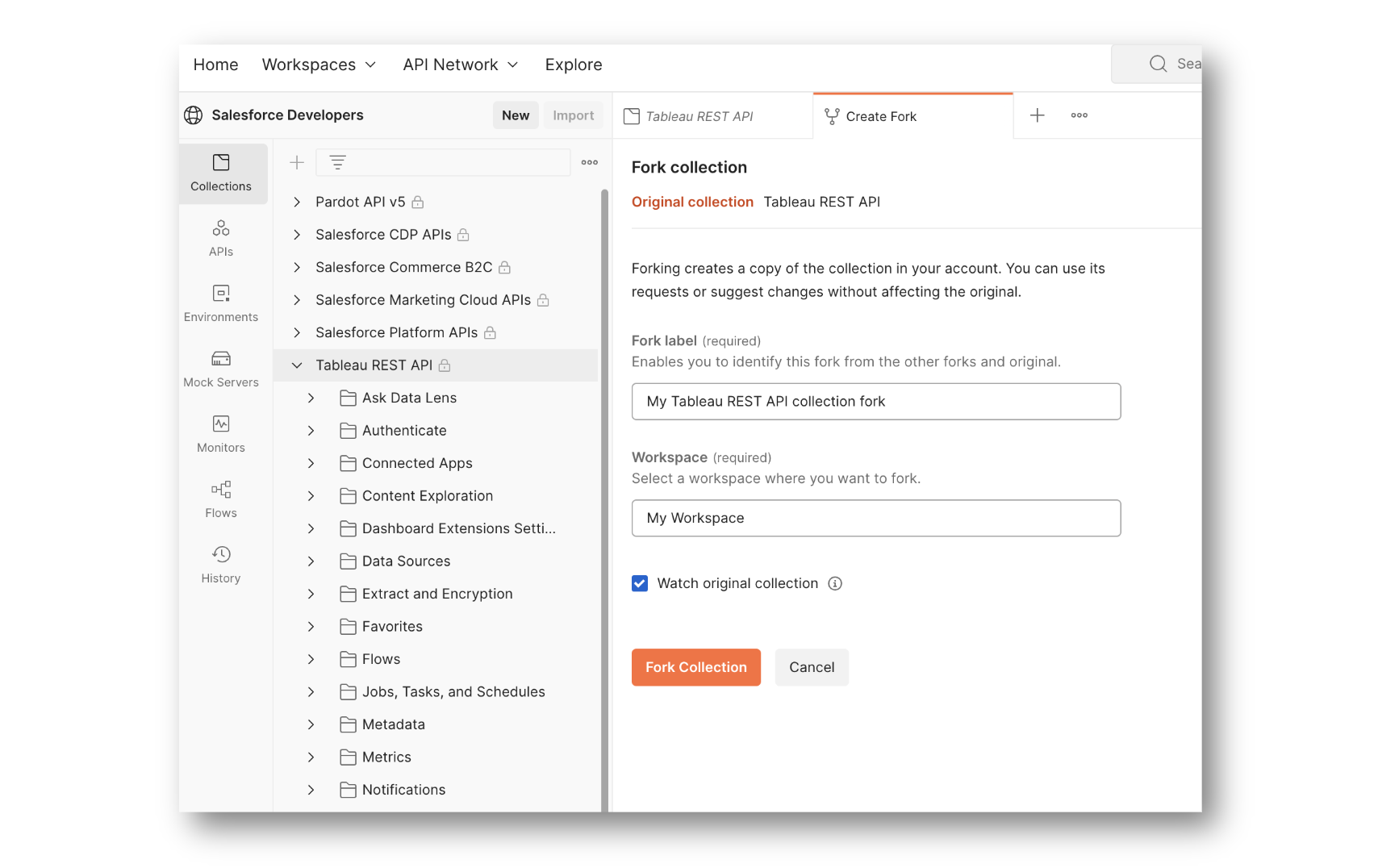Open the API Network dropdown in the top bar

tap(461, 65)
